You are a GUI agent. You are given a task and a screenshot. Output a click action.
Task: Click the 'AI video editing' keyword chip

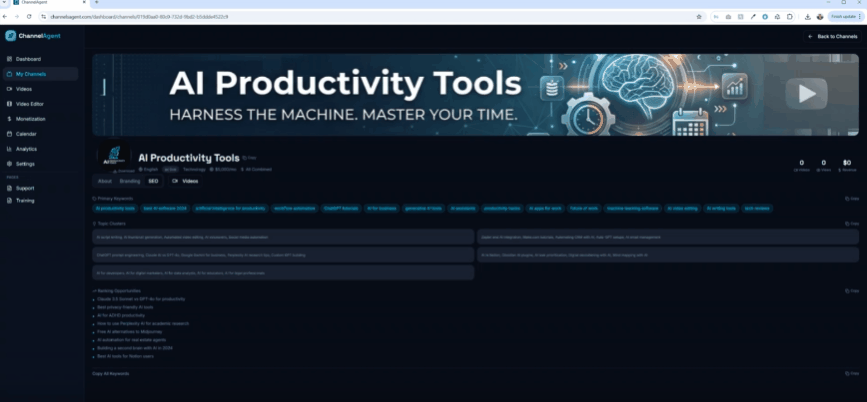tap(682, 208)
